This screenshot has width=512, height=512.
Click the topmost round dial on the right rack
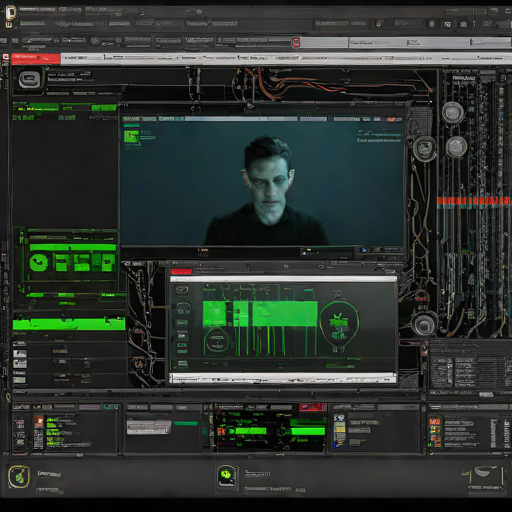coord(452,112)
